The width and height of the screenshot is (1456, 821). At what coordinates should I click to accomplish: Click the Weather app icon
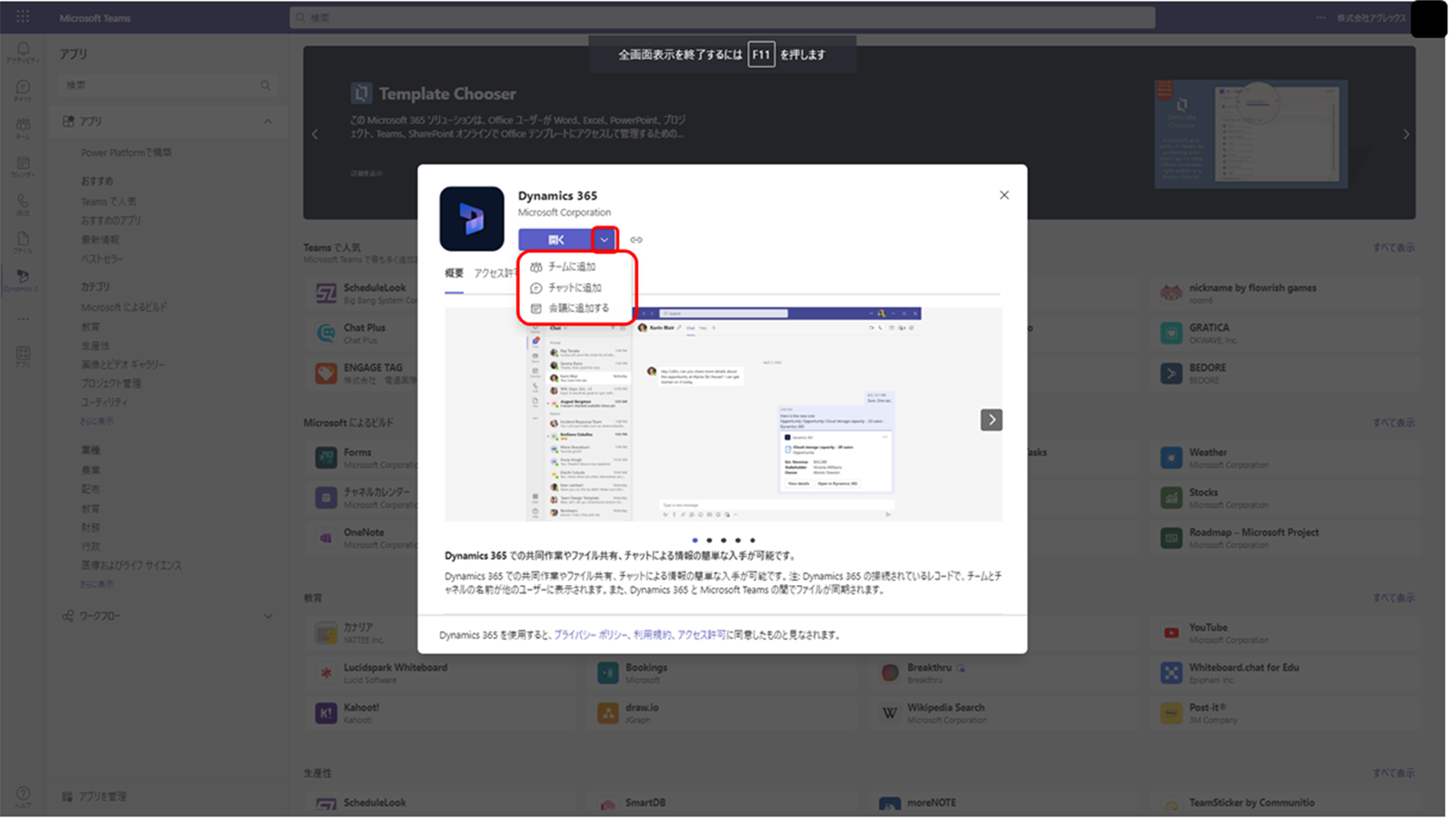tap(1171, 457)
